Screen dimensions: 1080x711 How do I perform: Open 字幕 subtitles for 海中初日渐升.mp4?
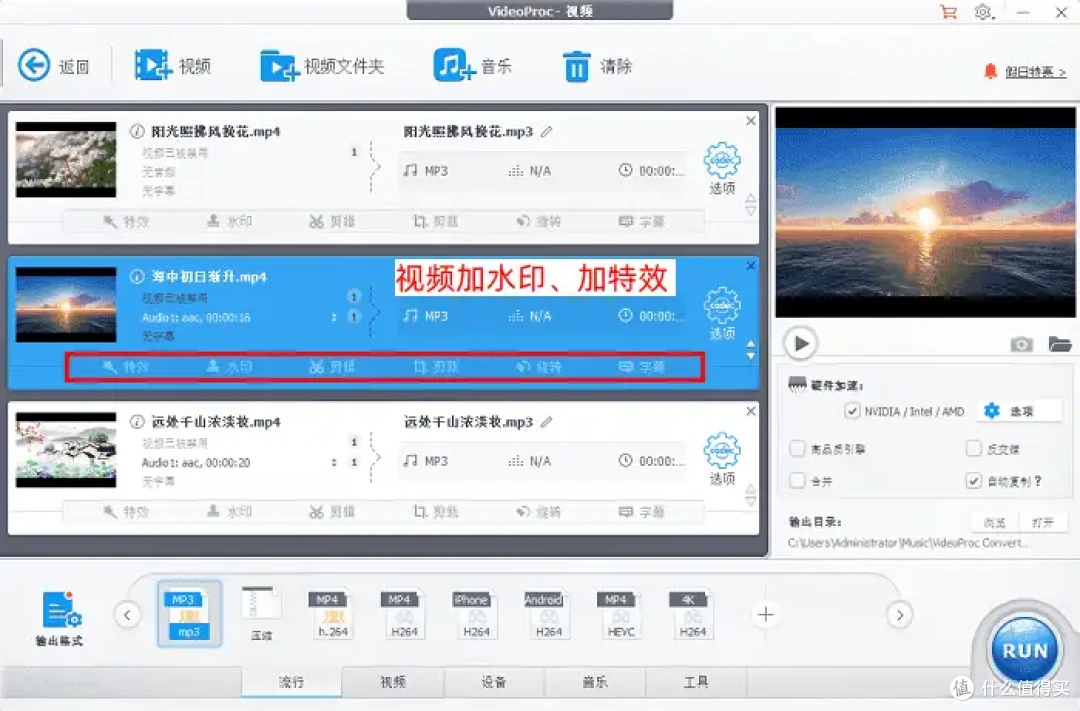point(641,367)
